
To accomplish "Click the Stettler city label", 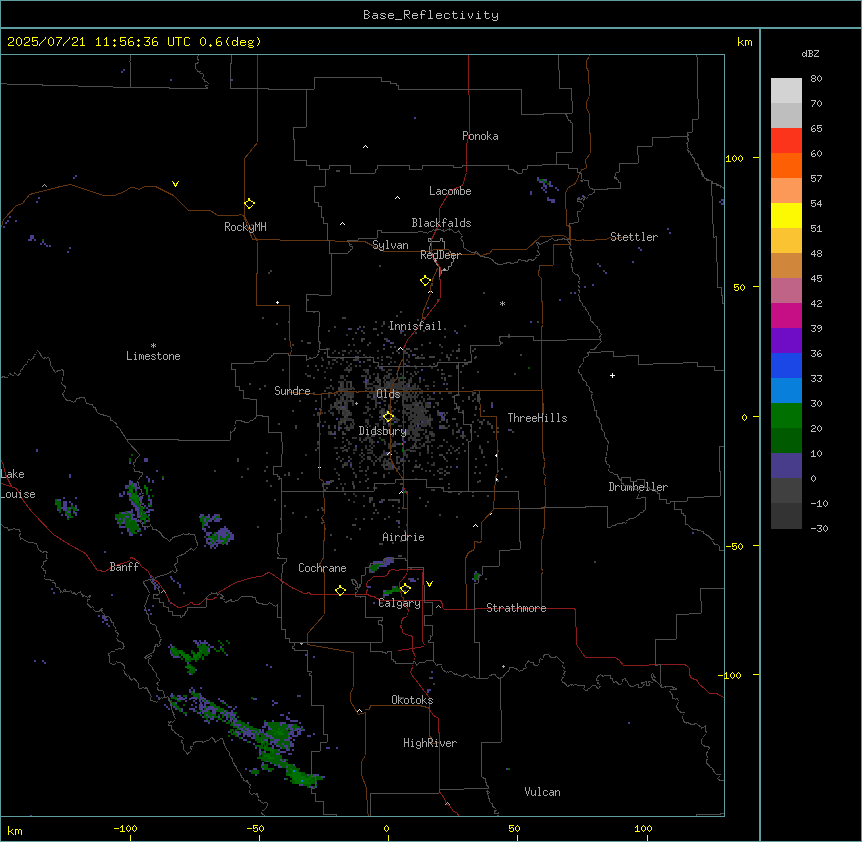I will tap(634, 237).
